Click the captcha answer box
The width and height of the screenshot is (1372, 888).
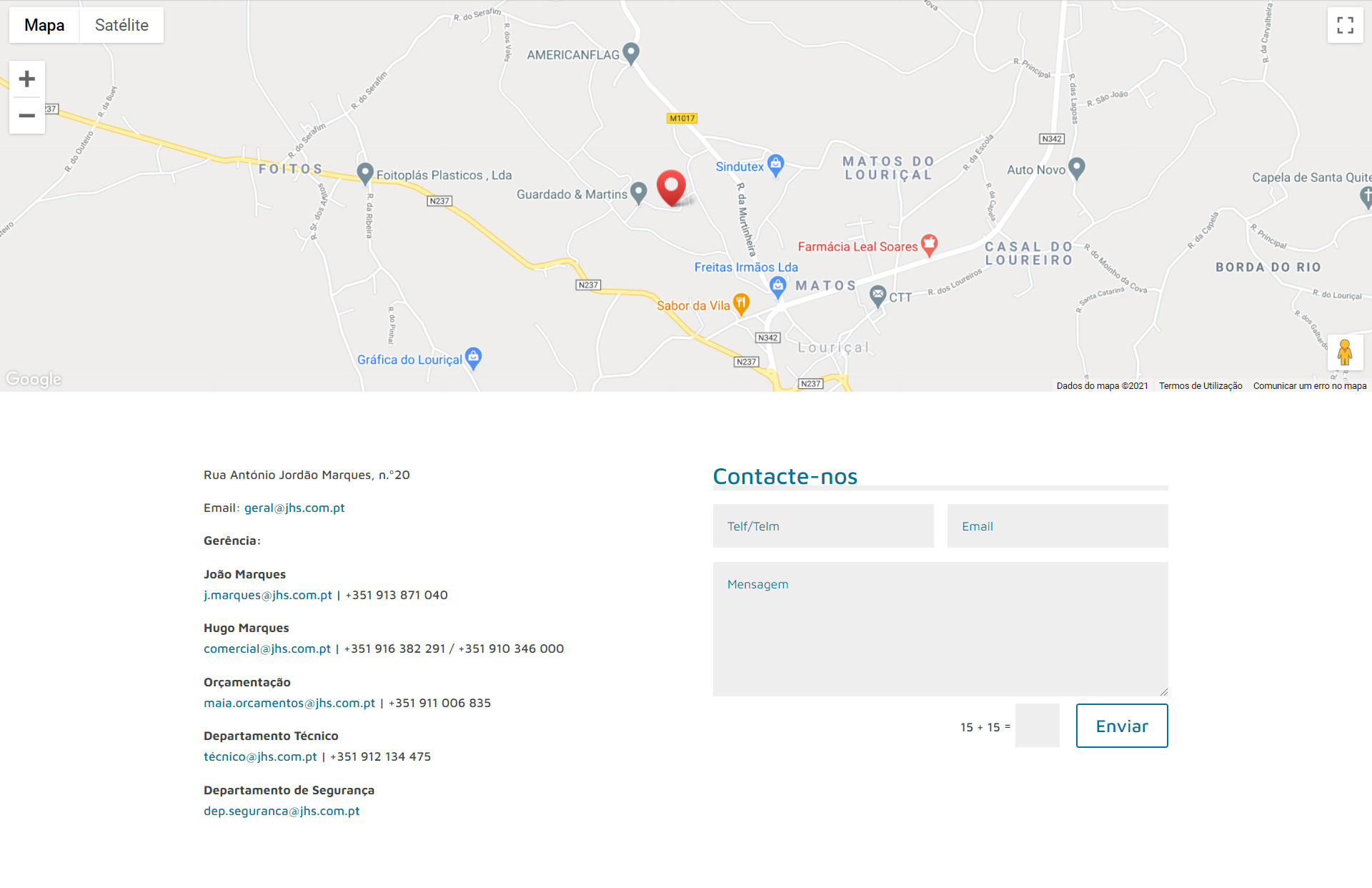click(x=1037, y=726)
